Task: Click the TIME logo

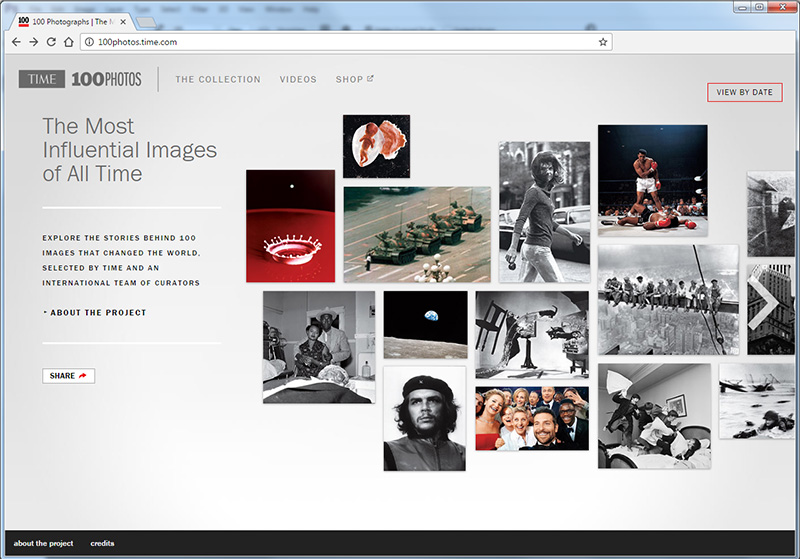Action: point(42,79)
